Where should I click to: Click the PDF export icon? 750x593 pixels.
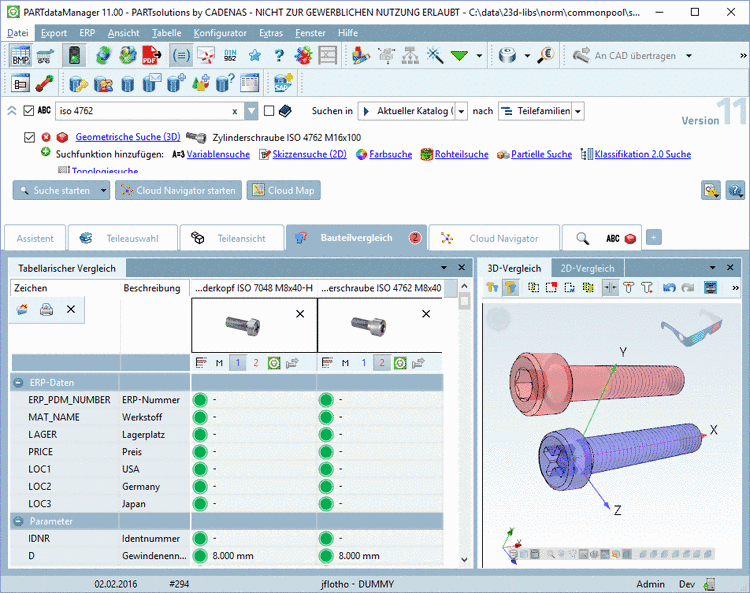(x=152, y=55)
